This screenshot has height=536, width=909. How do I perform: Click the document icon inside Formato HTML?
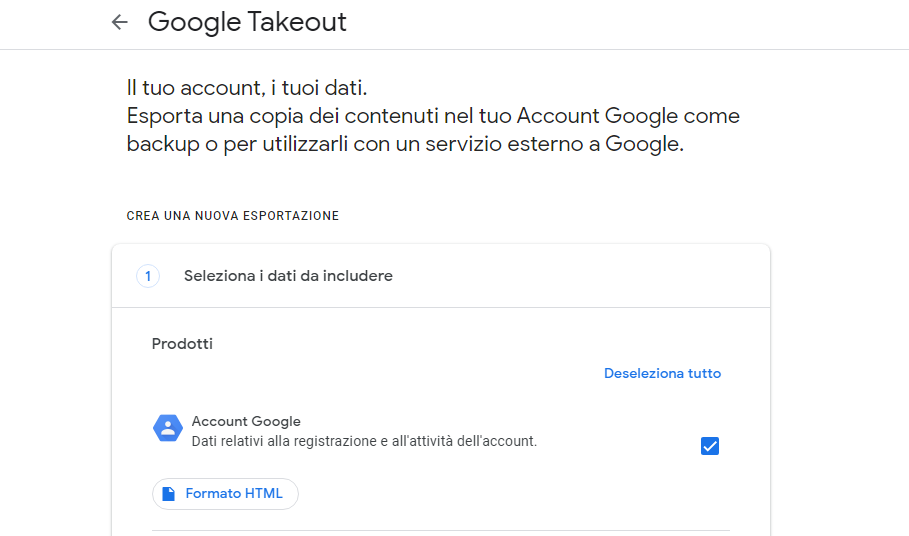pos(169,494)
